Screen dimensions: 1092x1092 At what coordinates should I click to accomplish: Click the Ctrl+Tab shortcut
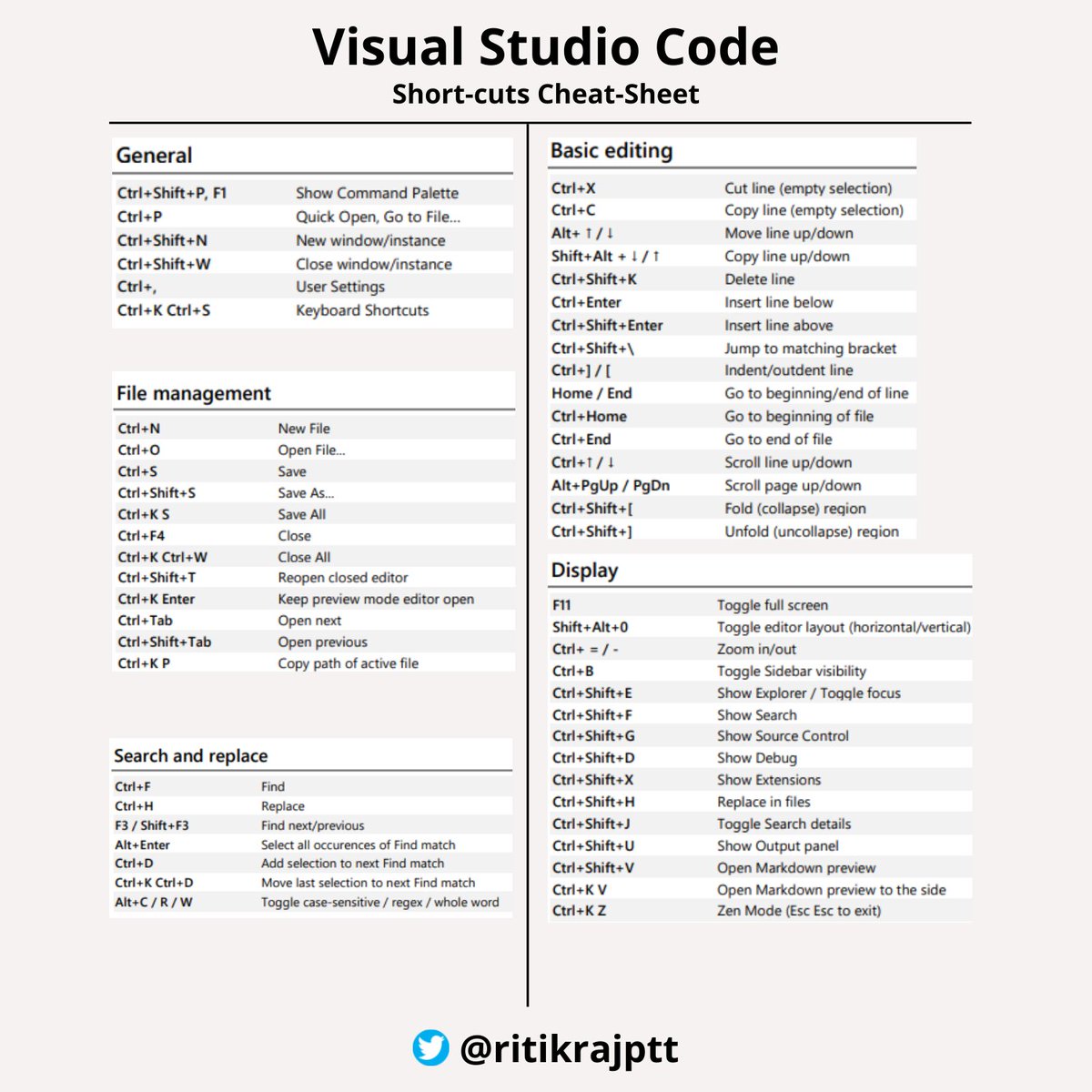145,621
